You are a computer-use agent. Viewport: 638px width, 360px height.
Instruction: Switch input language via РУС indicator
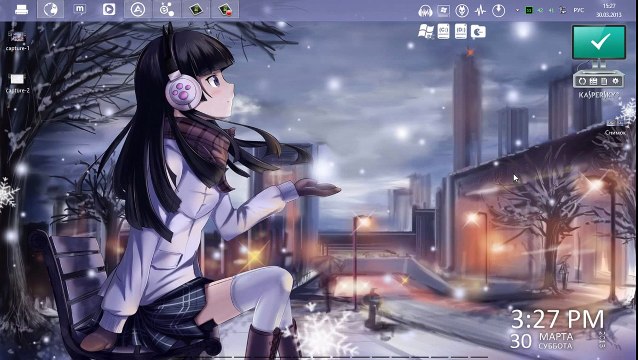pyautogui.click(x=579, y=10)
